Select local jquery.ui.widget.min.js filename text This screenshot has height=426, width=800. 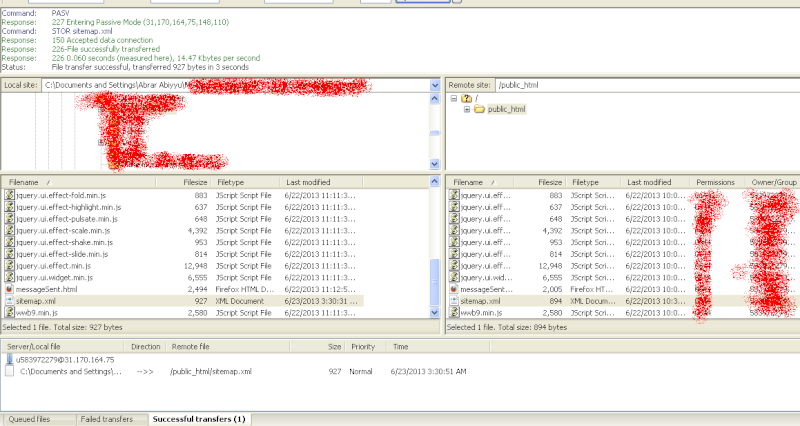pos(55,278)
